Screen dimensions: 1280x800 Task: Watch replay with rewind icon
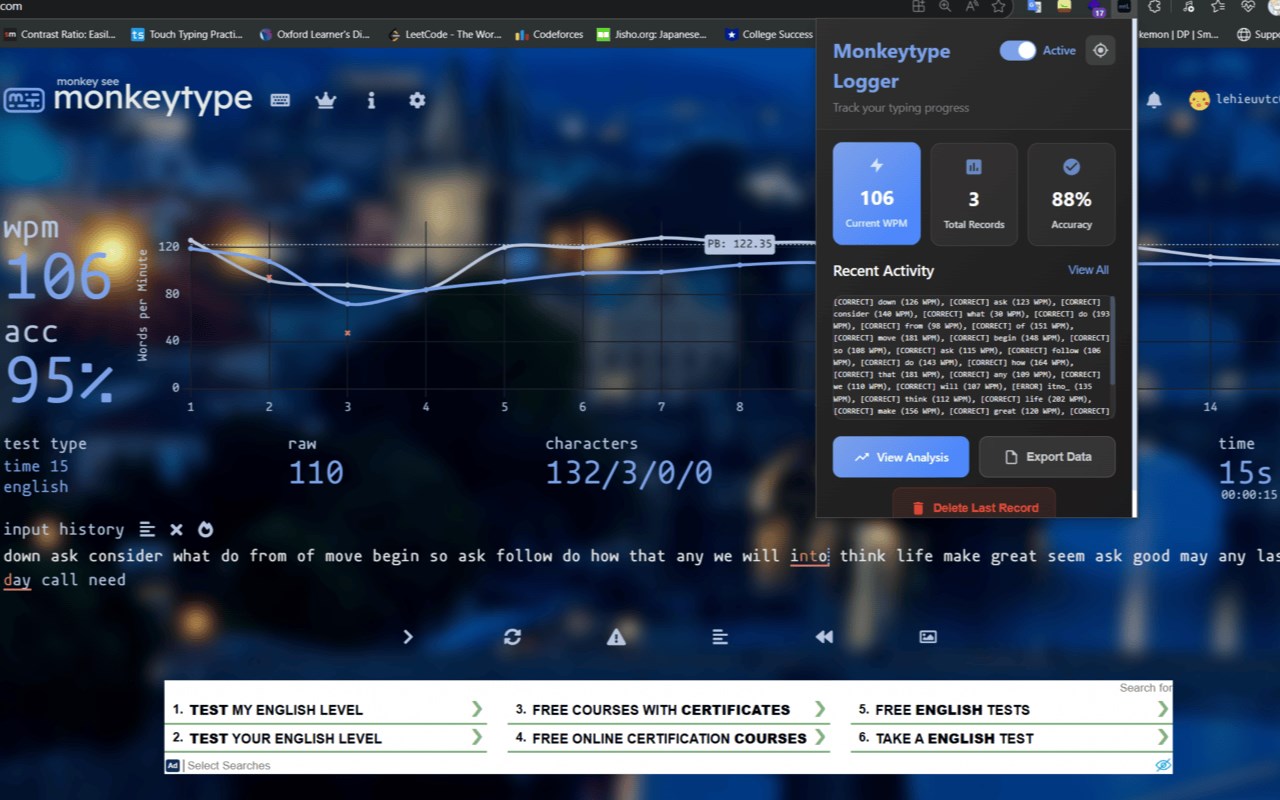tap(824, 636)
